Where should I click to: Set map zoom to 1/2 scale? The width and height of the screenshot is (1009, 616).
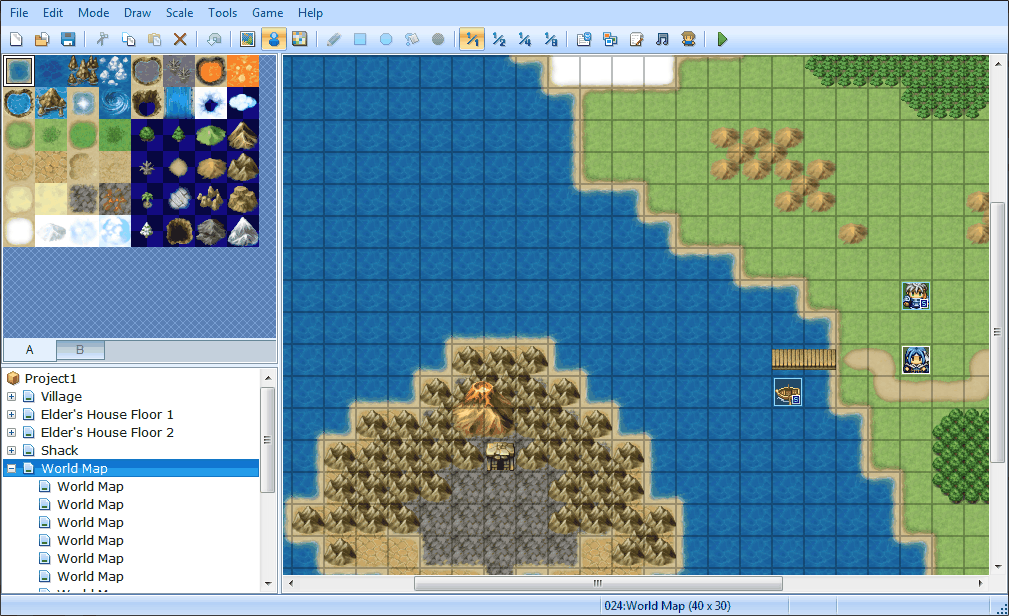click(x=499, y=39)
